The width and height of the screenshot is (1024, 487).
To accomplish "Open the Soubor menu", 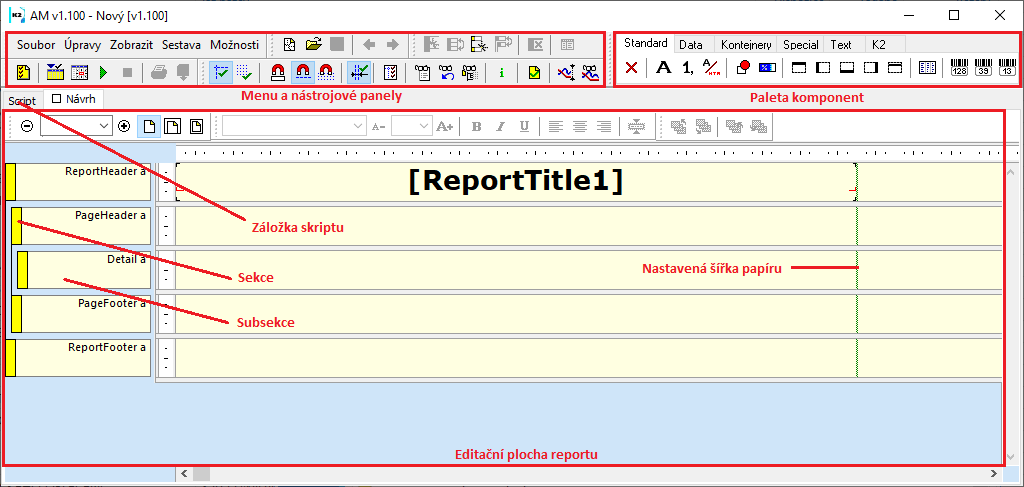I will tap(37, 45).
